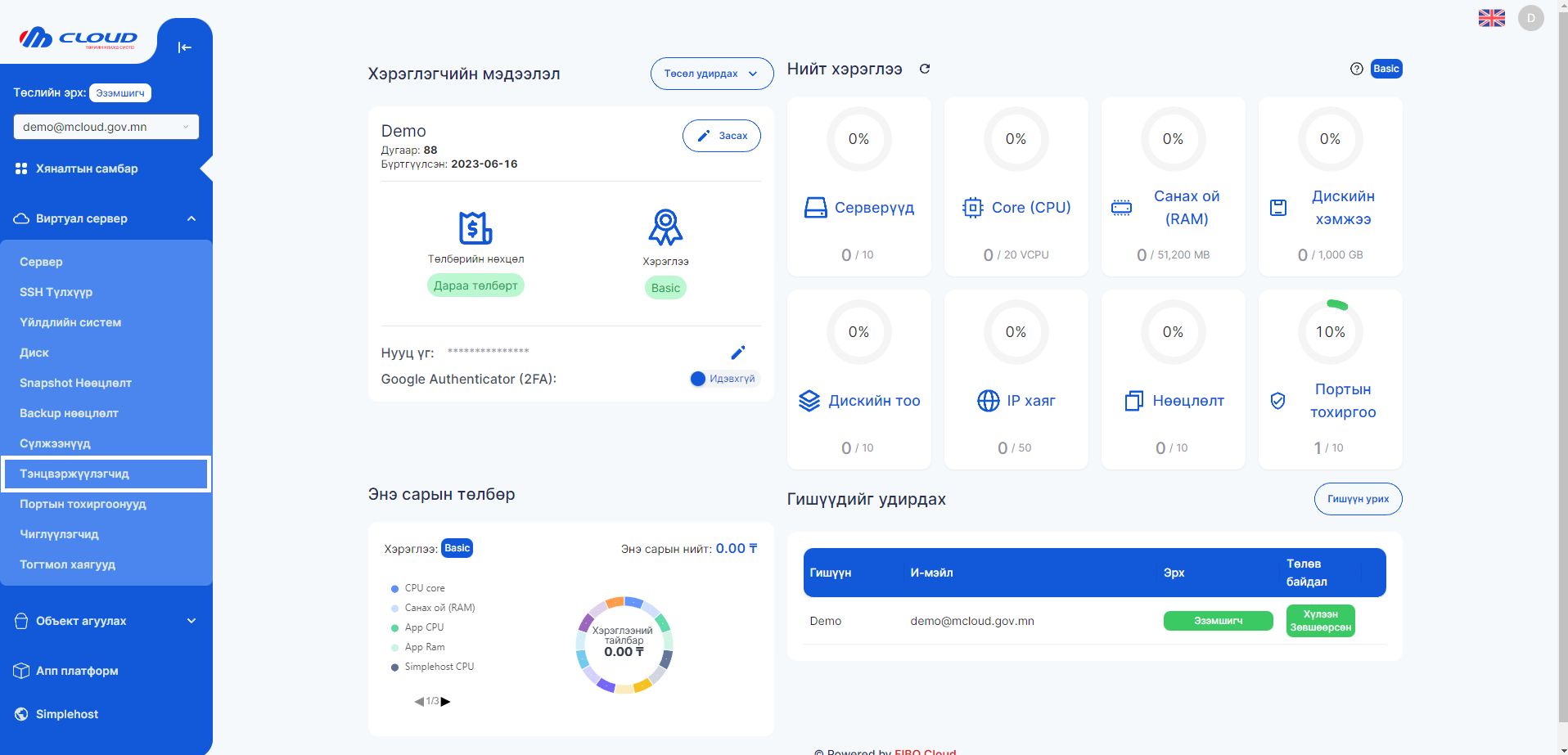This screenshot has width=1568, height=755.
Task: Open the demo@mcloud.gov.mn project selector
Action: (x=106, y=127)
